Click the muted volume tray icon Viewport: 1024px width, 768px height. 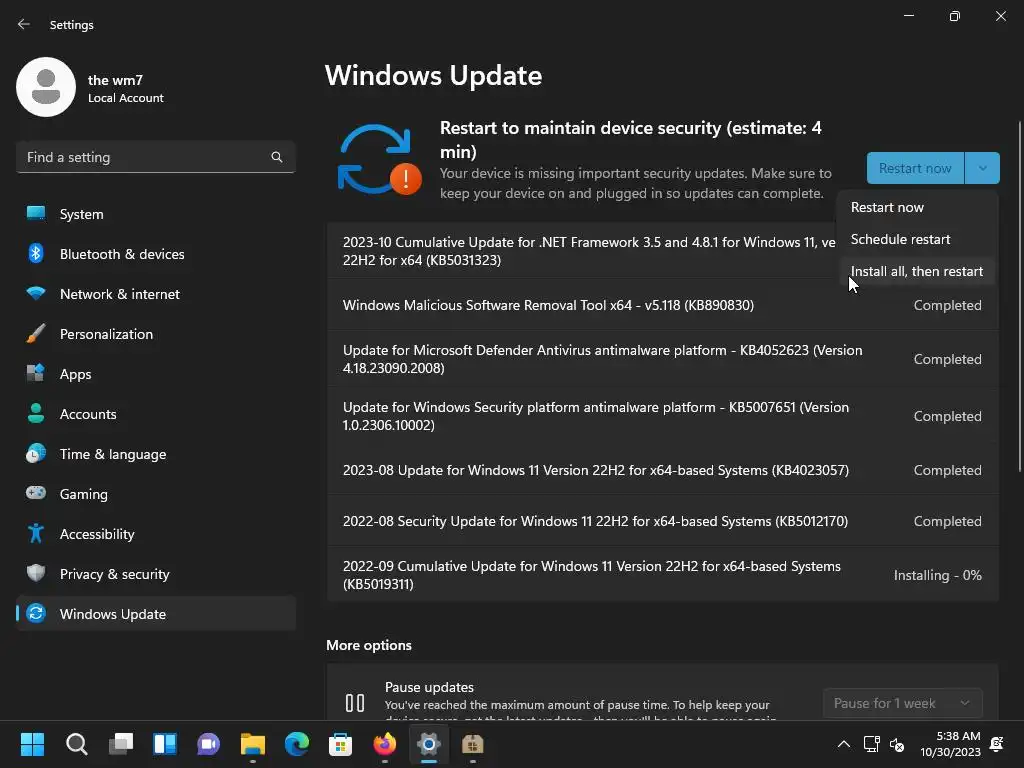point(897,744)
